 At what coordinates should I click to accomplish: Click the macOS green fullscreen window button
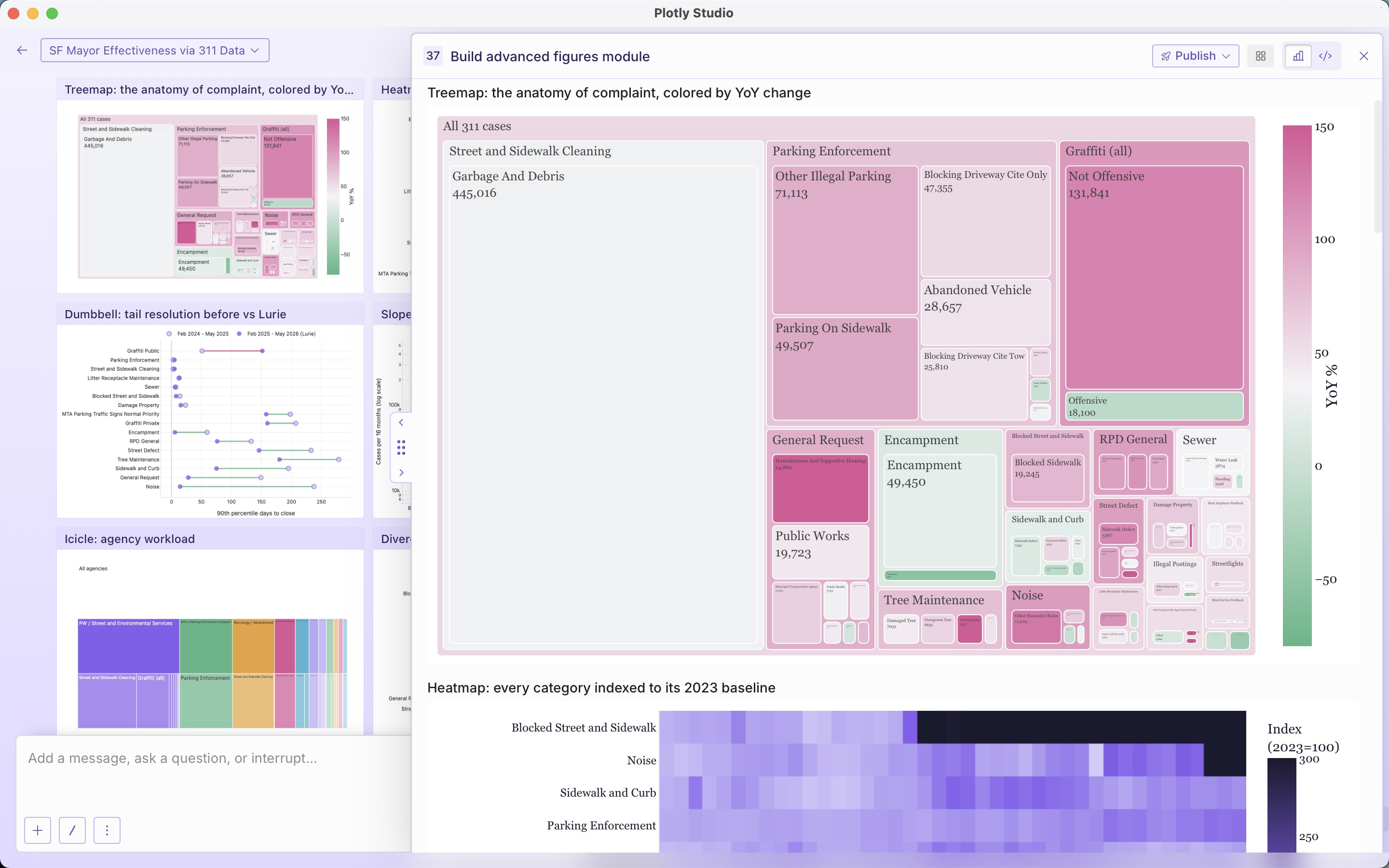tap(52, 13)
